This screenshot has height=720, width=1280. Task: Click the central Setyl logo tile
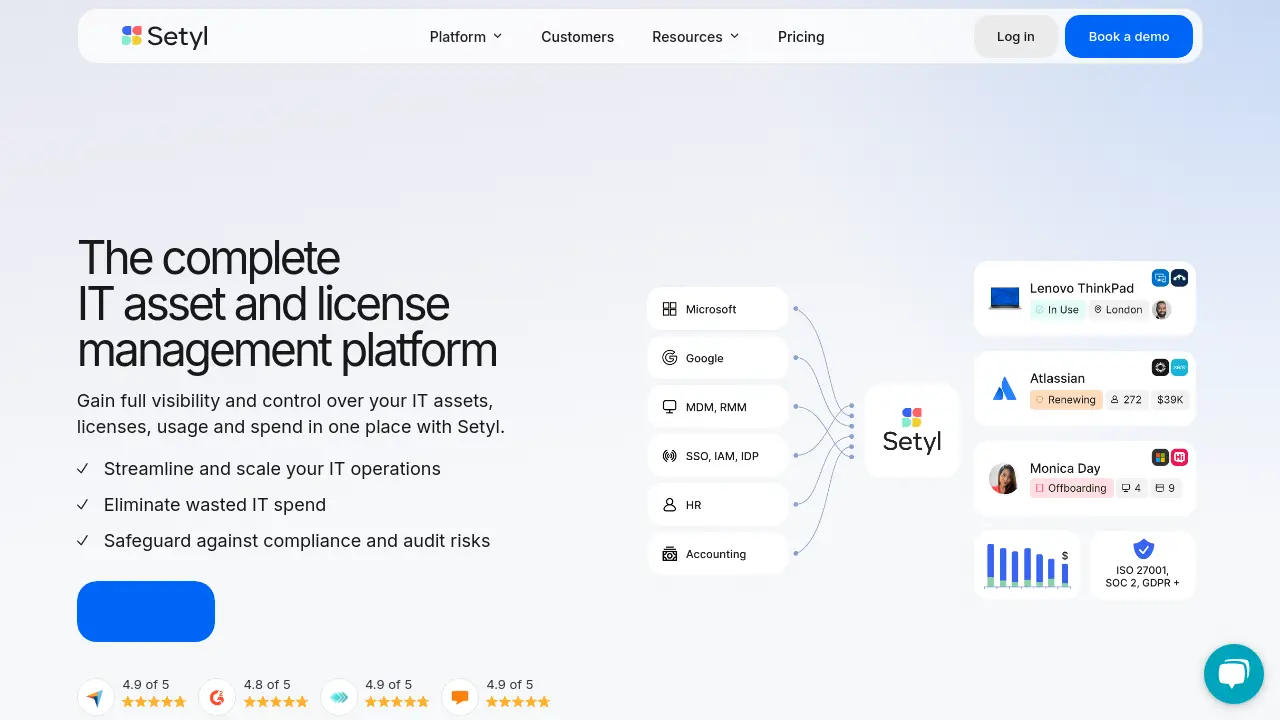coord(912,430)
